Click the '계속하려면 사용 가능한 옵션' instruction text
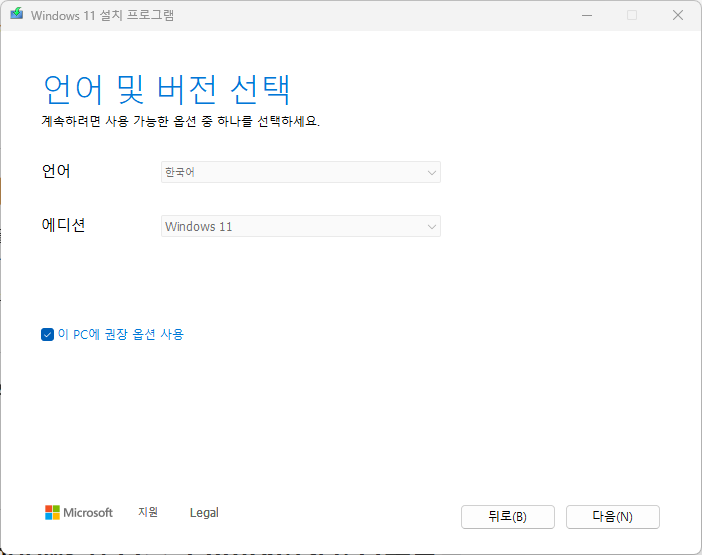This screenshot has height=555, width=702. (181, 121)
